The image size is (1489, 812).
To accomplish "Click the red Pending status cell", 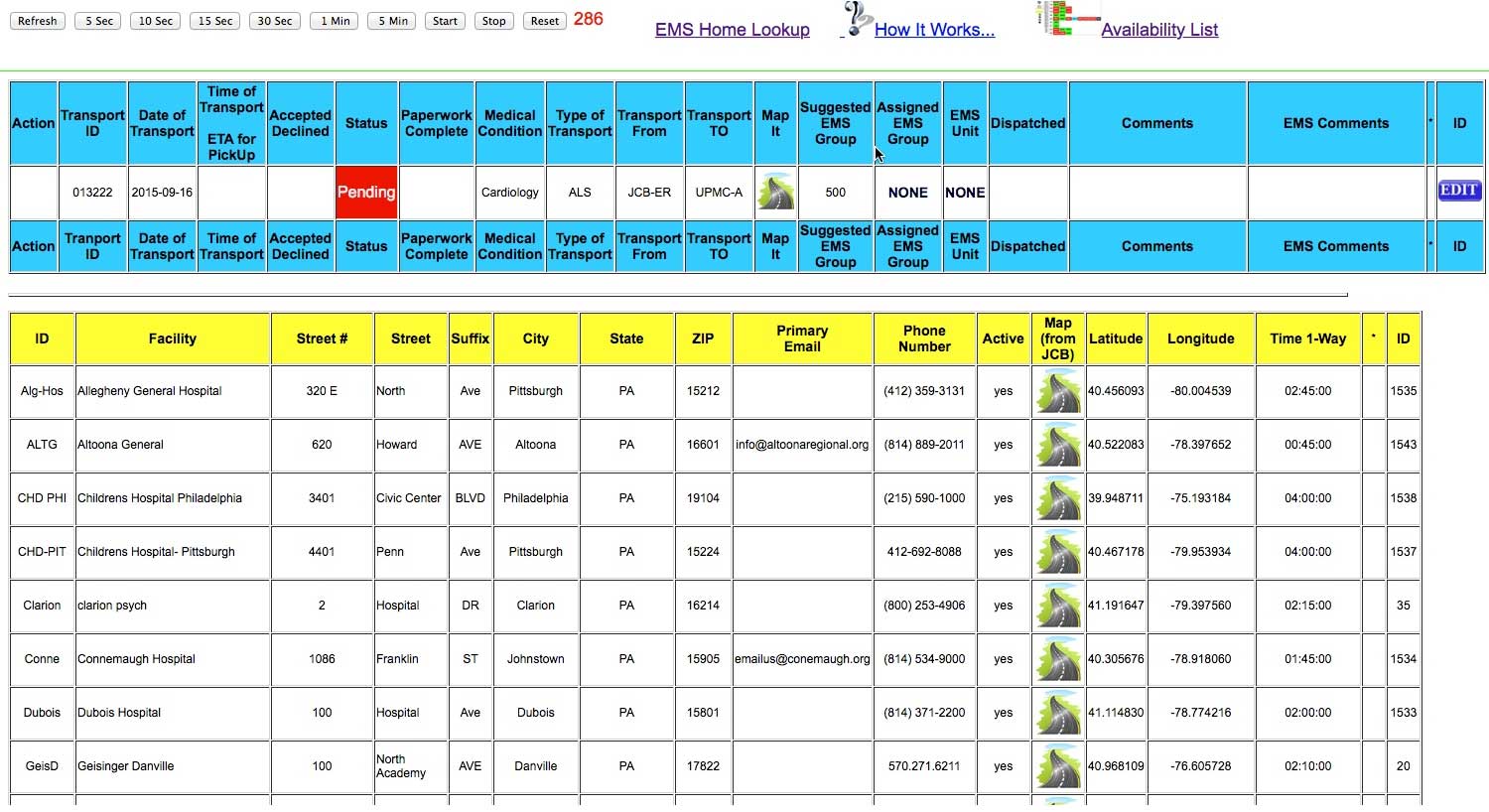I will coord(366,193).
